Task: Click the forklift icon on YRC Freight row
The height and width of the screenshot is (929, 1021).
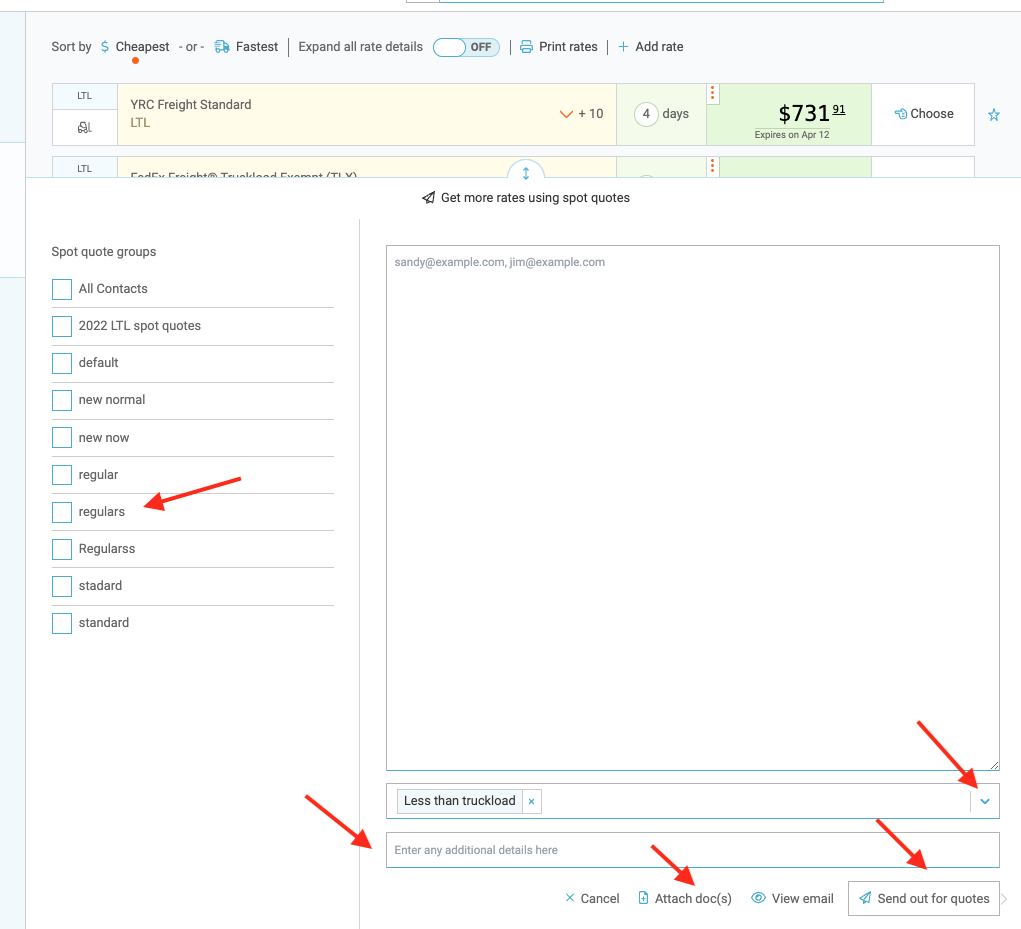Action: 85,127
